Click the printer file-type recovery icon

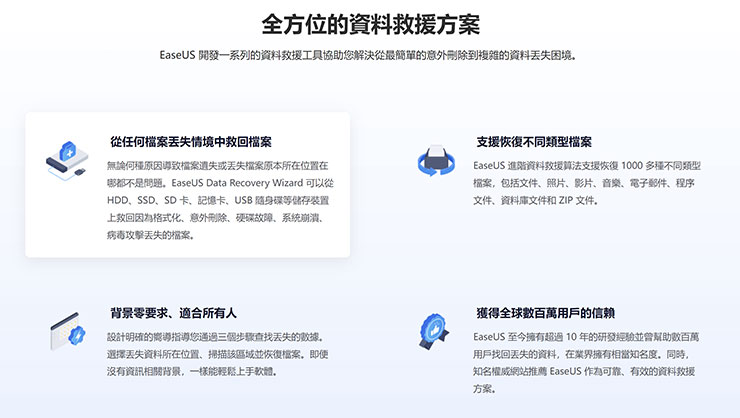(436, 160)
